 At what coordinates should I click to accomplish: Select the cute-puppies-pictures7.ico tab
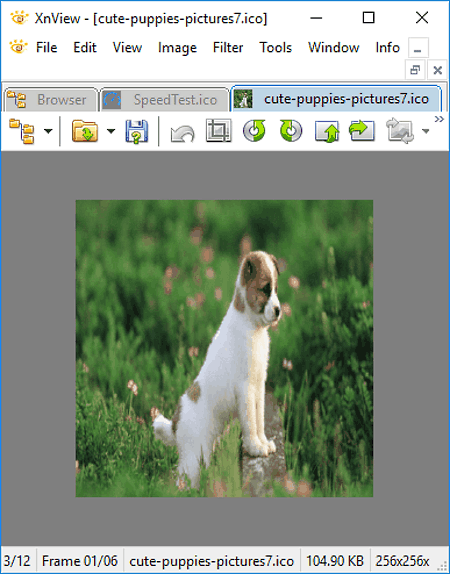tap(336, 99)
